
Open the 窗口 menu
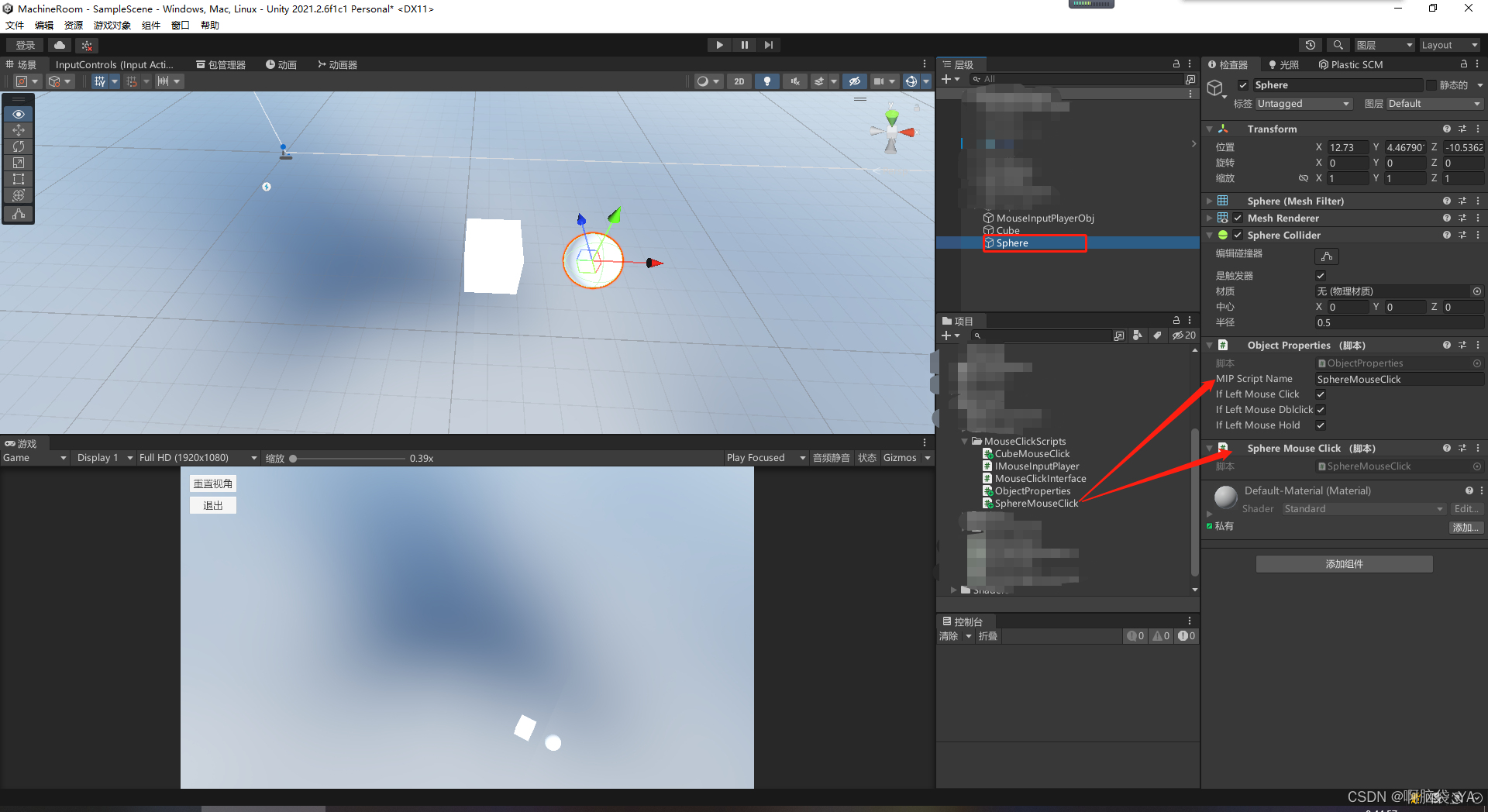click(x=179, y=25)
